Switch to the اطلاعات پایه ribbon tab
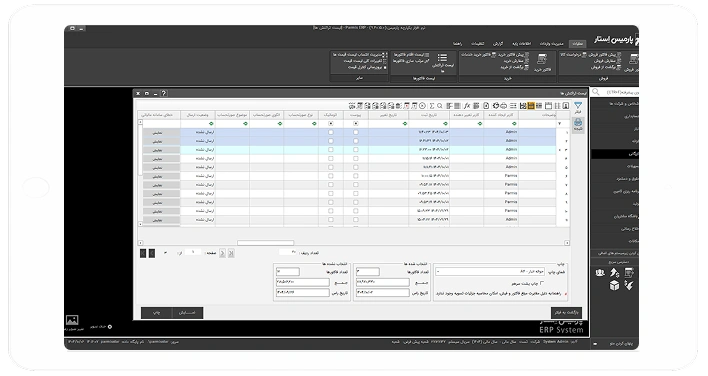Screen dimensions: 708x376 click(522, 44)
